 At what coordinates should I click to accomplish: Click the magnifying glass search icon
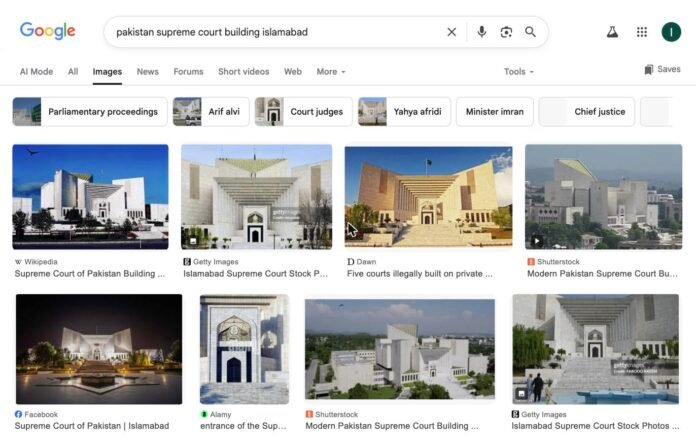pyautogui.click(x=530, y=32)
